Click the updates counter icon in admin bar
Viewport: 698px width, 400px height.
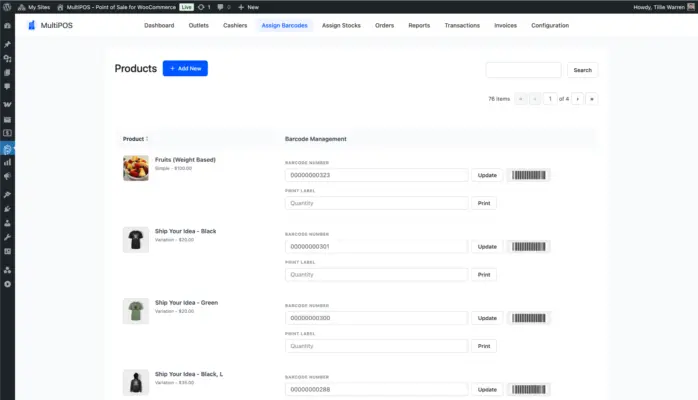(204, 7)
